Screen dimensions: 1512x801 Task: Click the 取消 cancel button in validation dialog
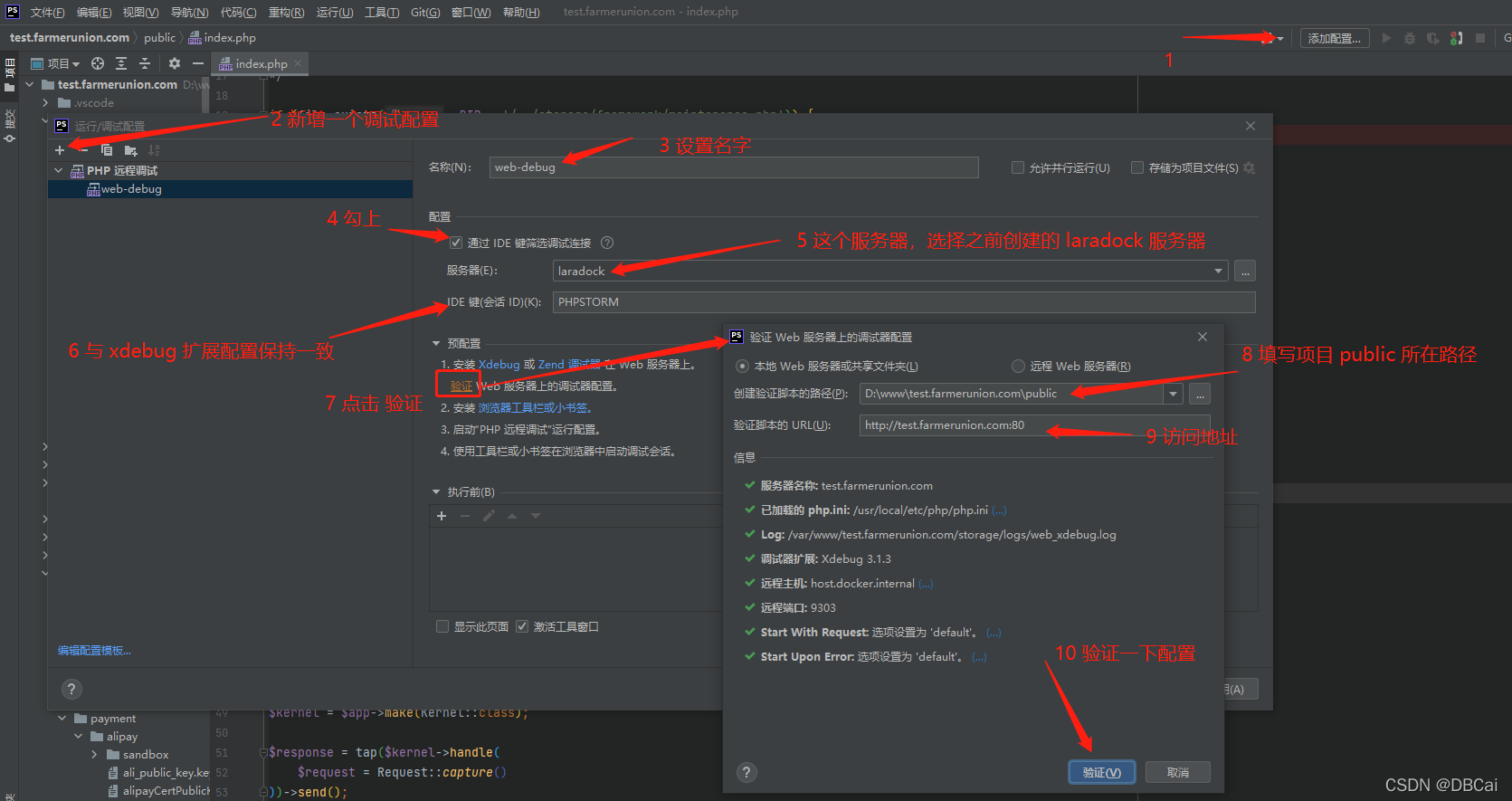(x=1178, y=772)
